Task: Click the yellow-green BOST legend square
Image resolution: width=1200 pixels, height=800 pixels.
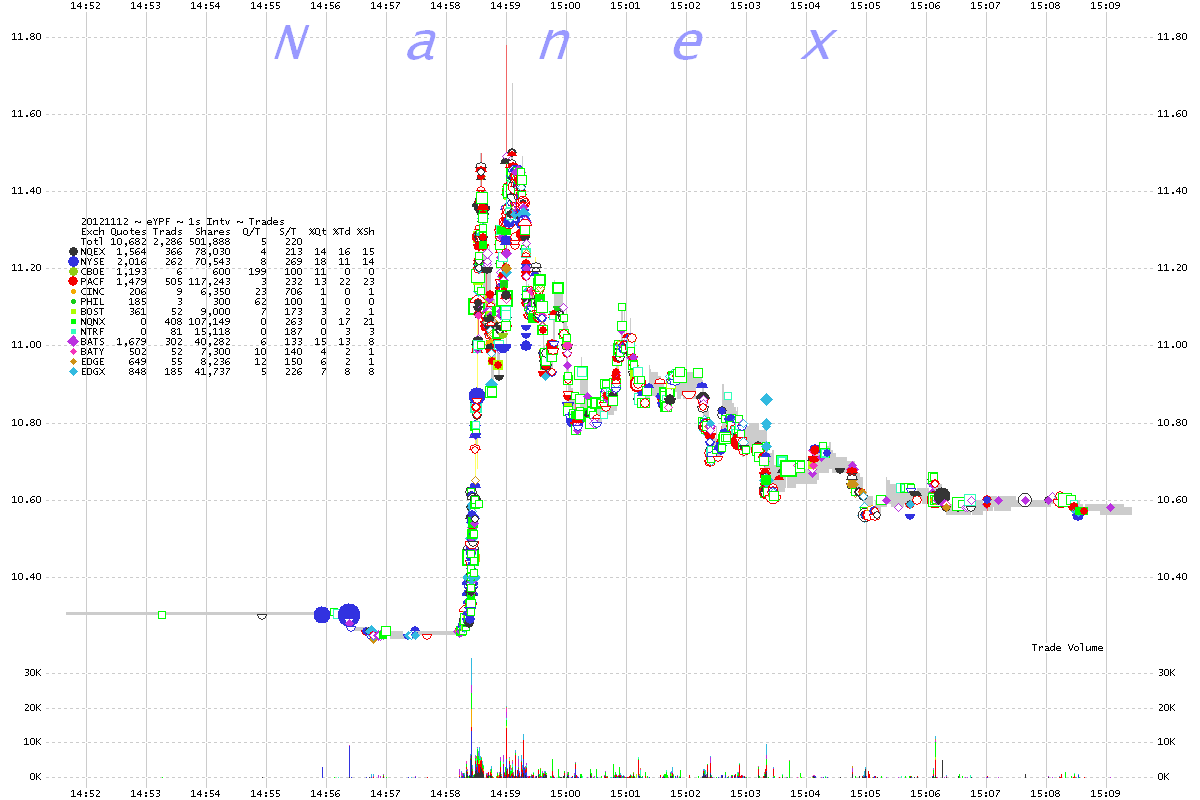Action: [73, 311]
